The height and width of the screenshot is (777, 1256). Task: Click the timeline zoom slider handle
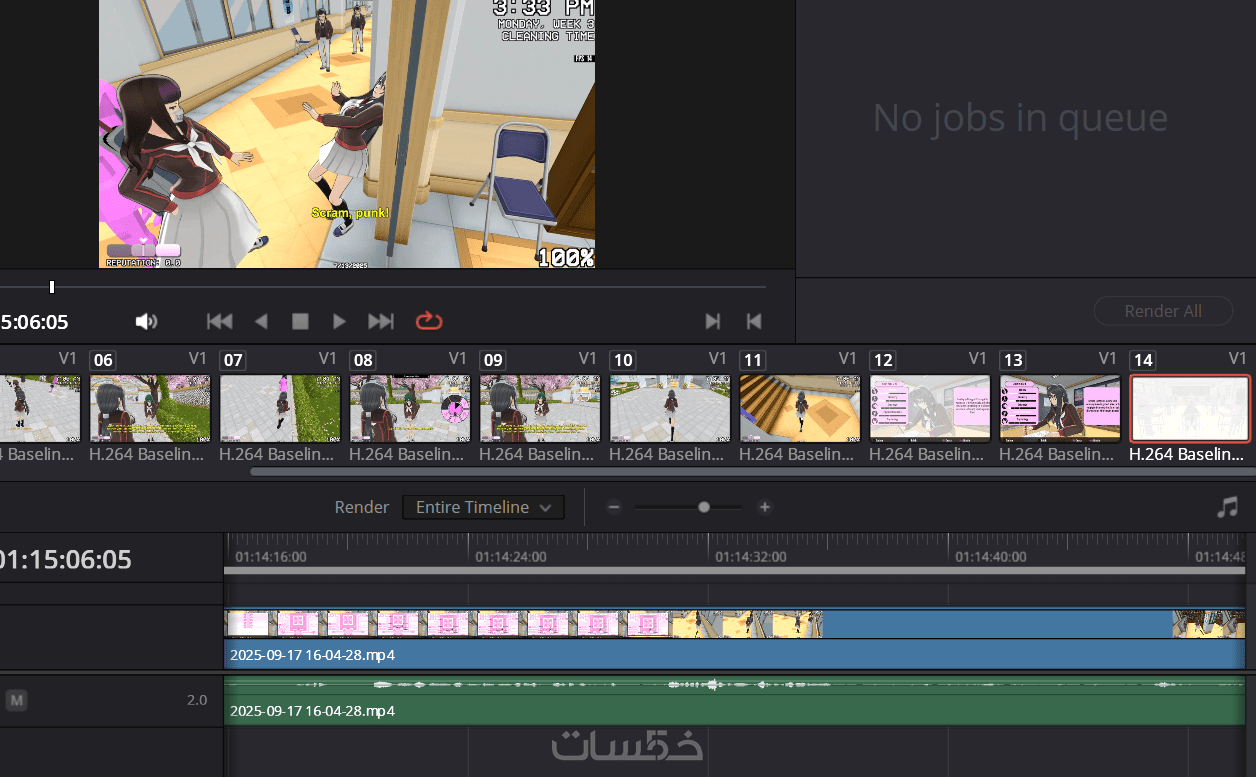point(704,507)
